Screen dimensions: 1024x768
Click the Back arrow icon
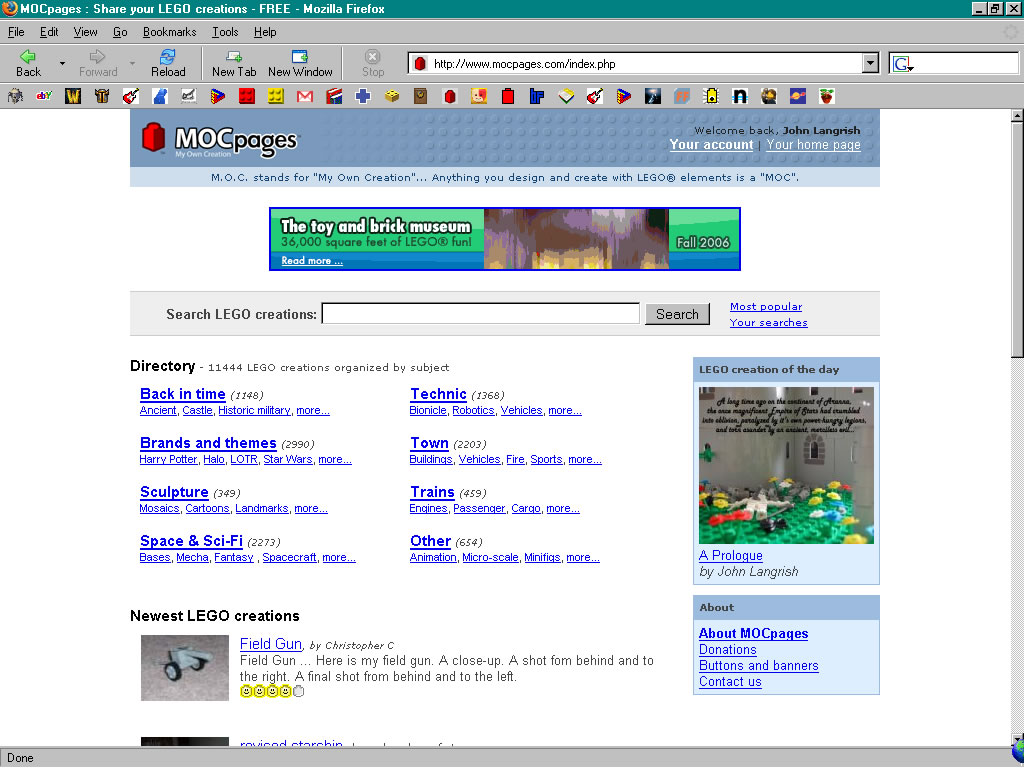coord(28,57)
